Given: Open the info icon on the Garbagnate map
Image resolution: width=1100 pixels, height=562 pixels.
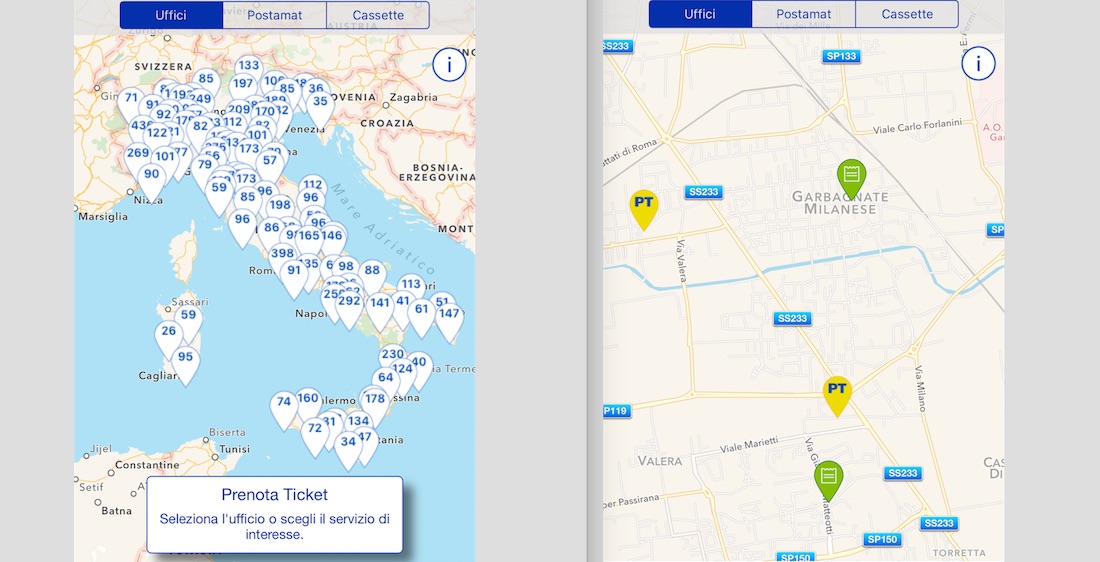Looking at the screenshot, I should (x=978, y=65).
